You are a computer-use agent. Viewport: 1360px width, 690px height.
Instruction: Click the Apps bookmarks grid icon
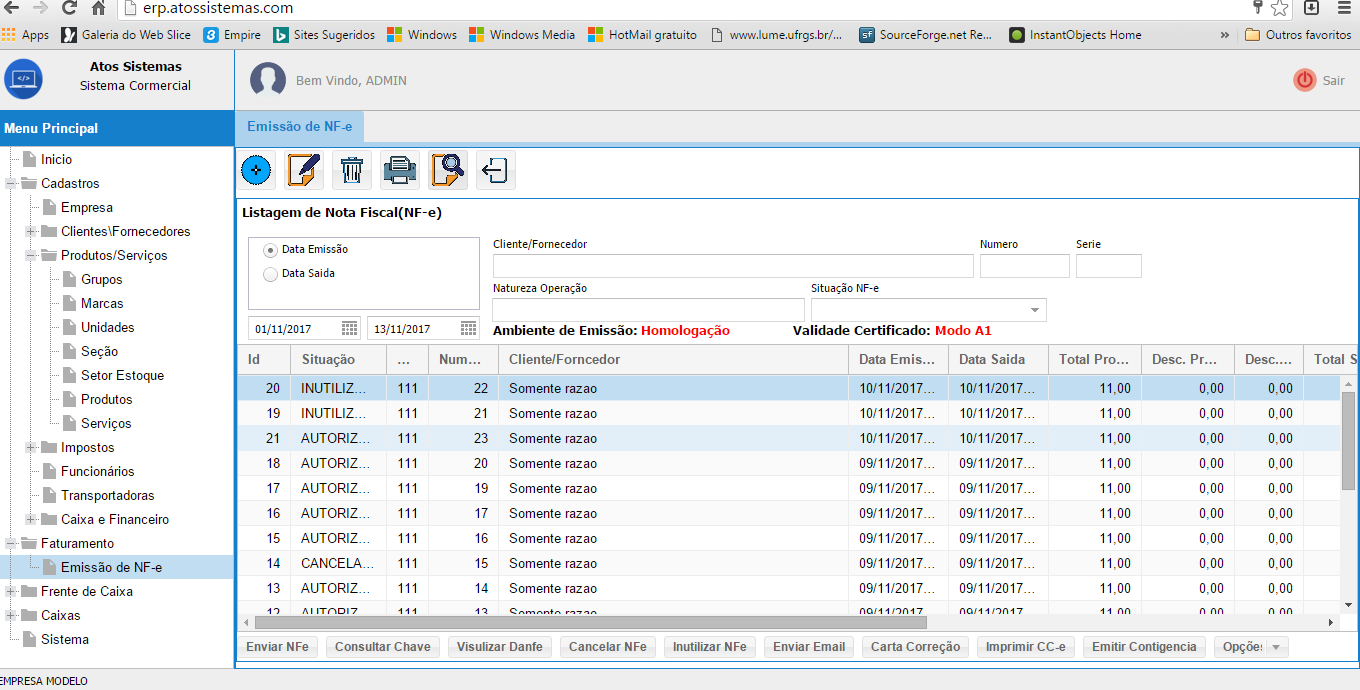(x=8, y=35)
